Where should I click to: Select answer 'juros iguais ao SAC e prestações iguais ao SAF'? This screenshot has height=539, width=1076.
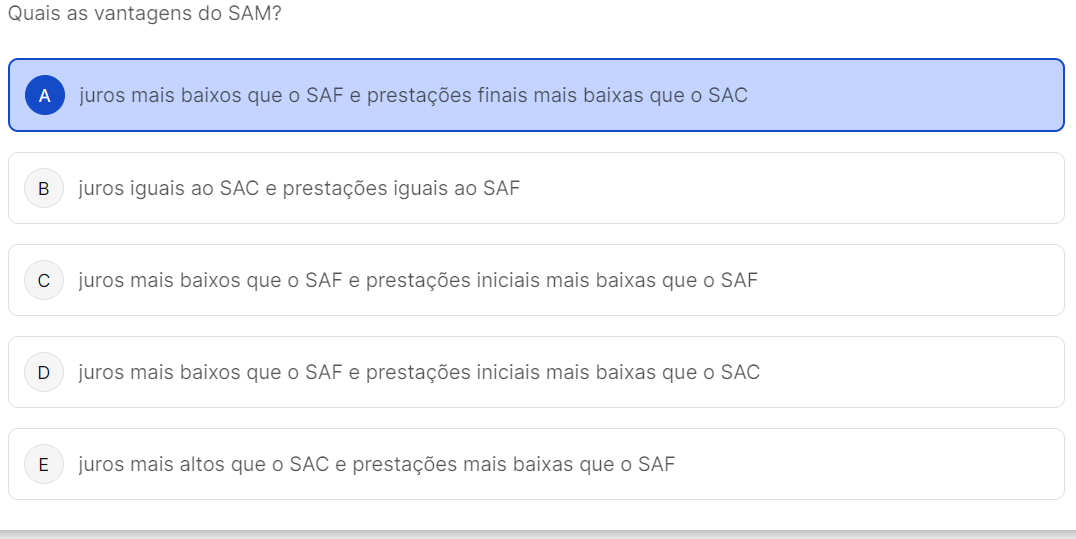pos(299,188)
